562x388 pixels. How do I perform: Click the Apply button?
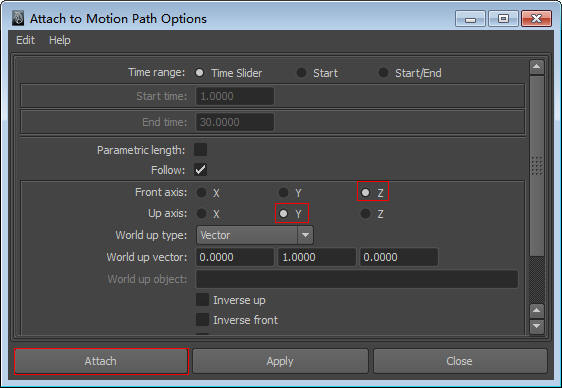point(280,361)
